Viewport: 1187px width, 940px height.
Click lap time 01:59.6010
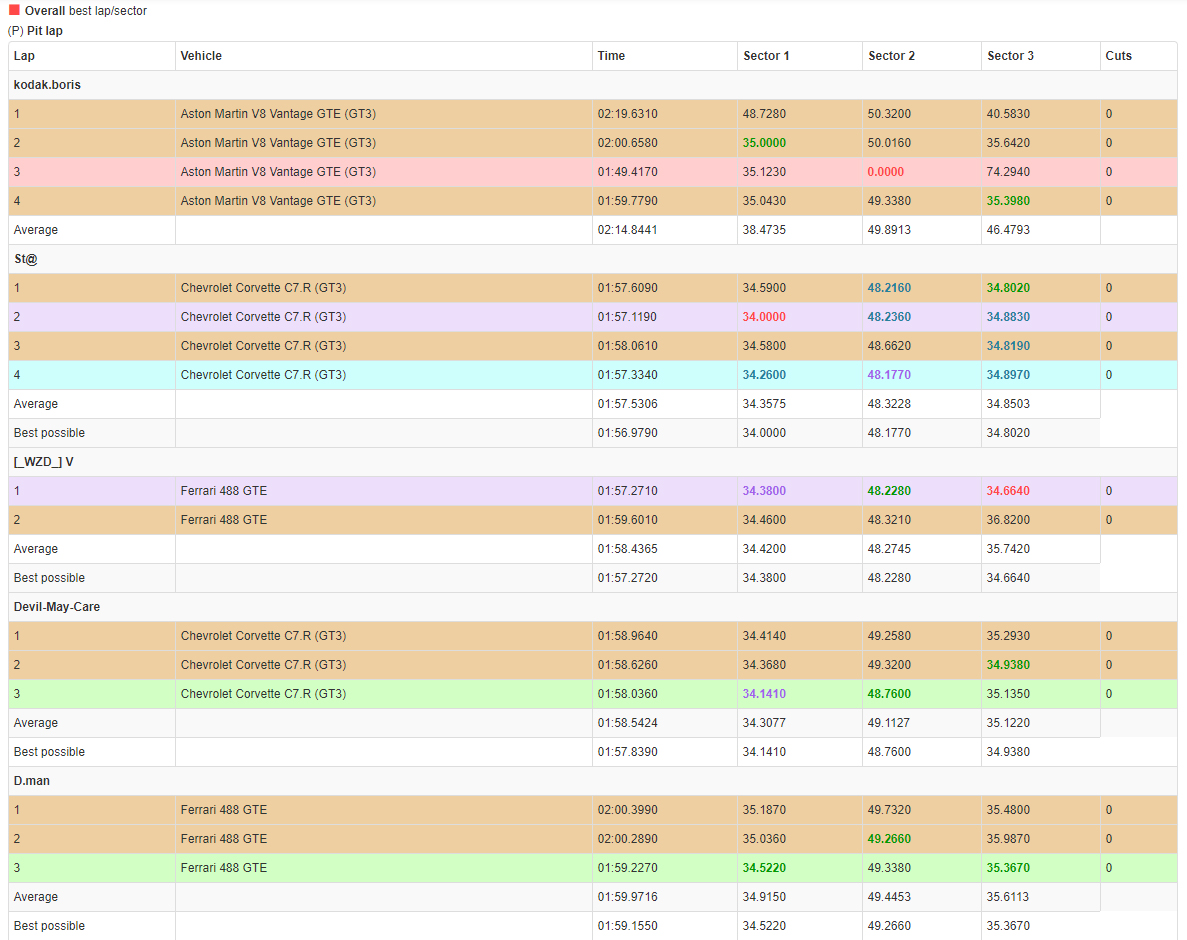click(628, 520)
